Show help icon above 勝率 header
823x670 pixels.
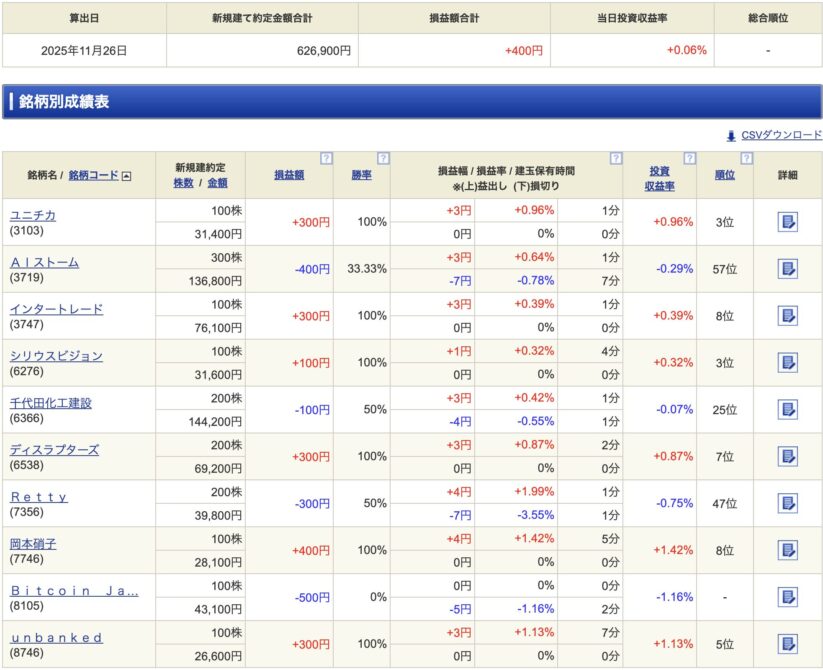tap(383, 158)
